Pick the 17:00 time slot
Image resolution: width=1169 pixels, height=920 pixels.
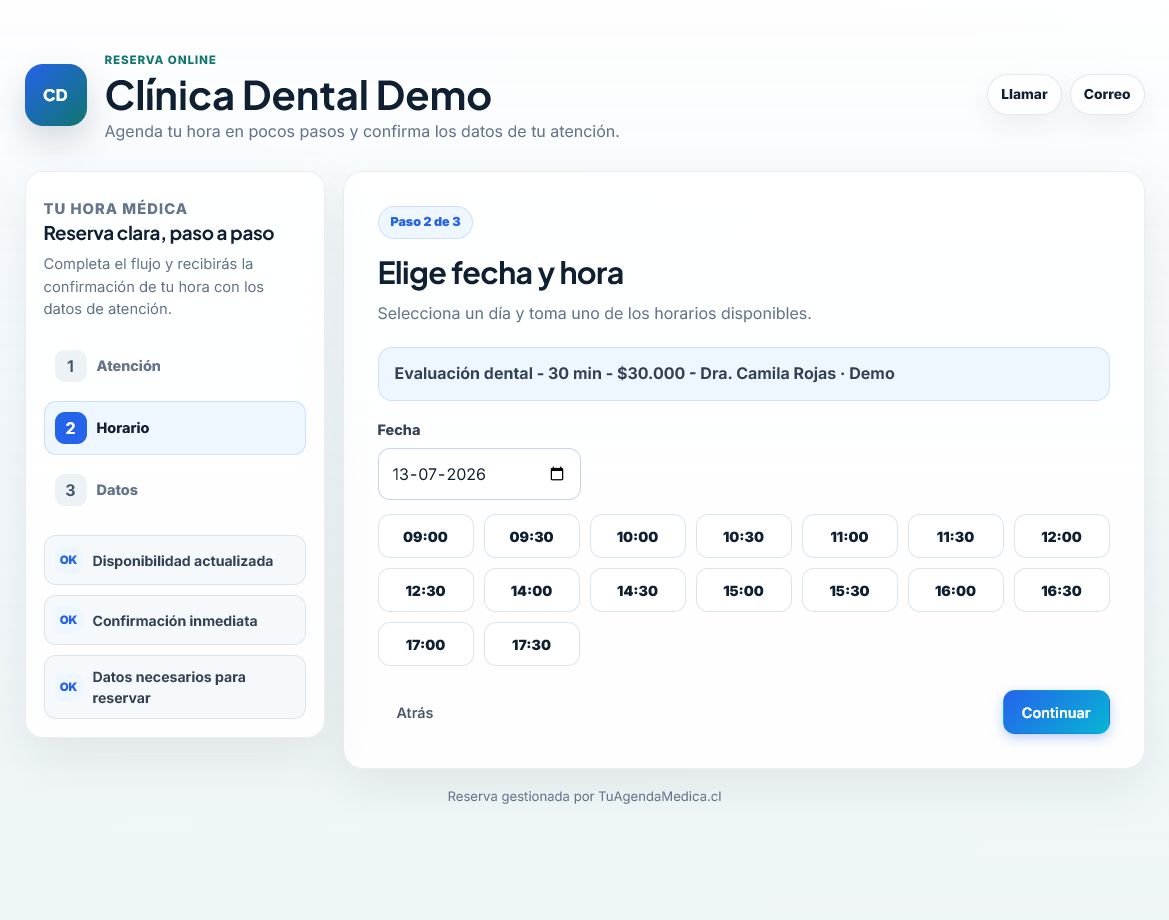tap(426, 644)
